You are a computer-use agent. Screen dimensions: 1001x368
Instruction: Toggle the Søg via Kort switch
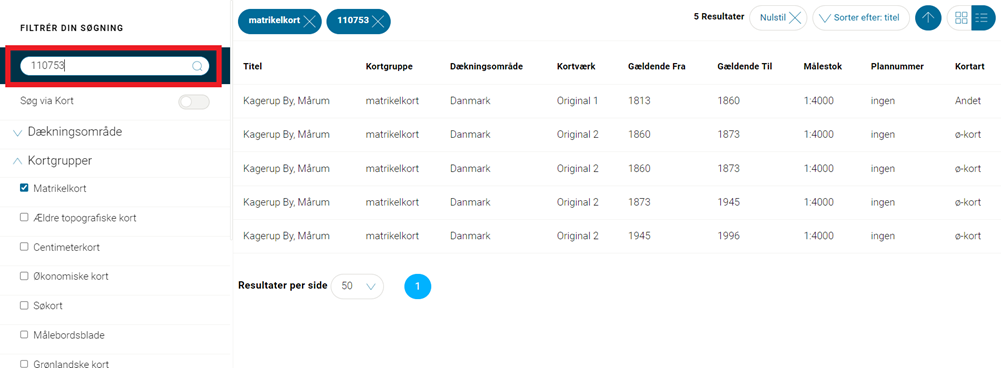coord(193,102)
